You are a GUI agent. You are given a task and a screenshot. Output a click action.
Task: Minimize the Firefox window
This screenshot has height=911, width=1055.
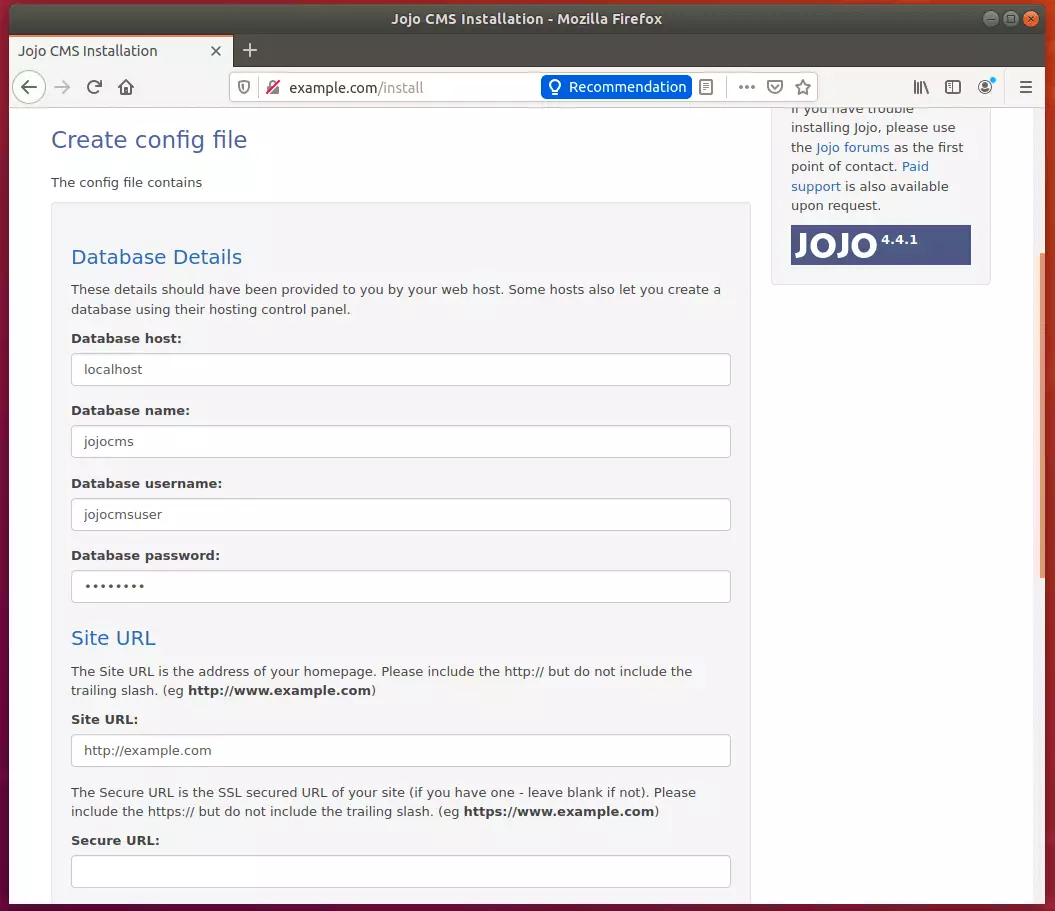tap(990, 19)
